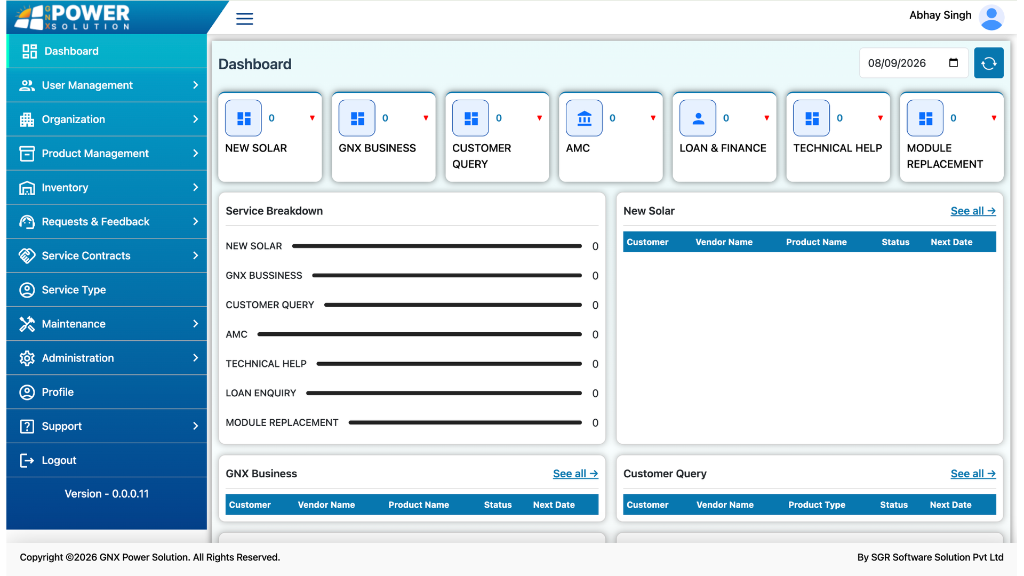Viewport: 1024px width, 576px height.
Task: Click the Administration gear icon
Action: [x=27, y=358]
